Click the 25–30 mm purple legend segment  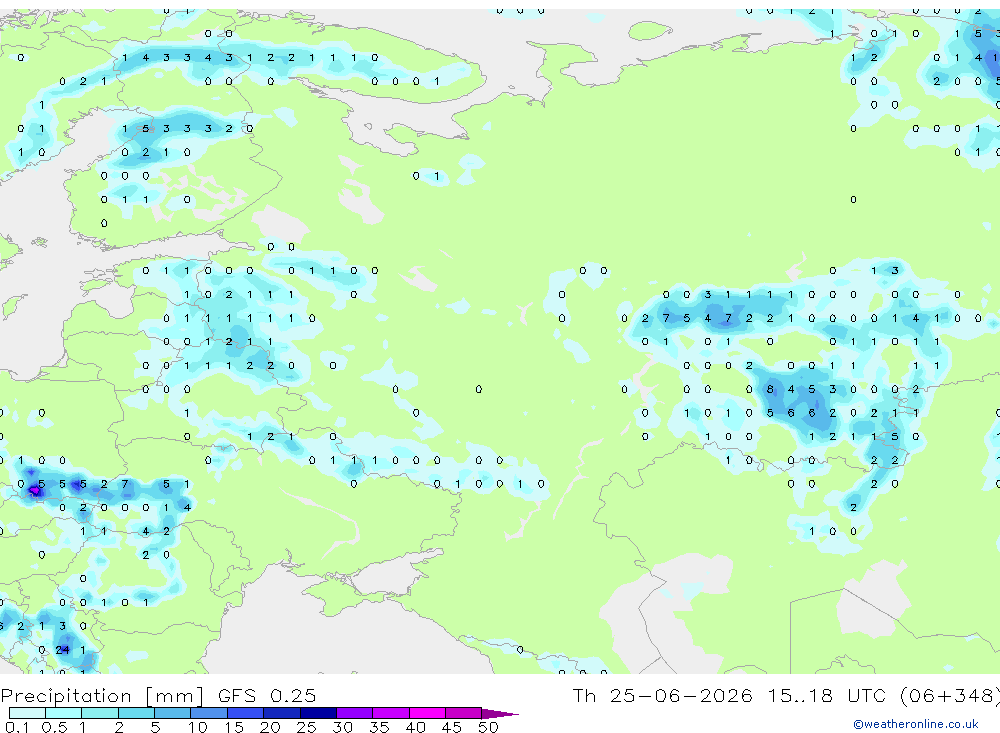[x=318, y=713]
